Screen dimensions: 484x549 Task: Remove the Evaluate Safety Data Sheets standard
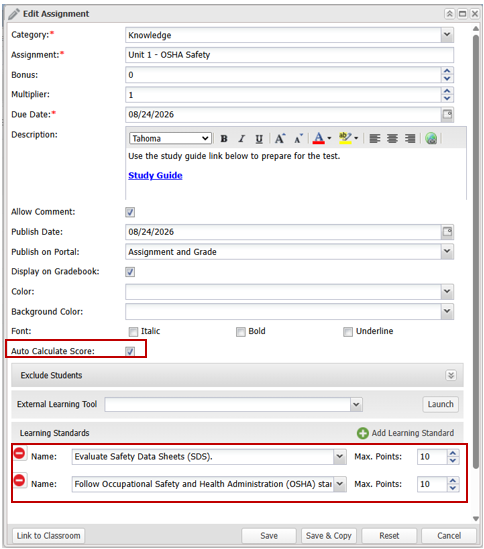pos(20,453)
